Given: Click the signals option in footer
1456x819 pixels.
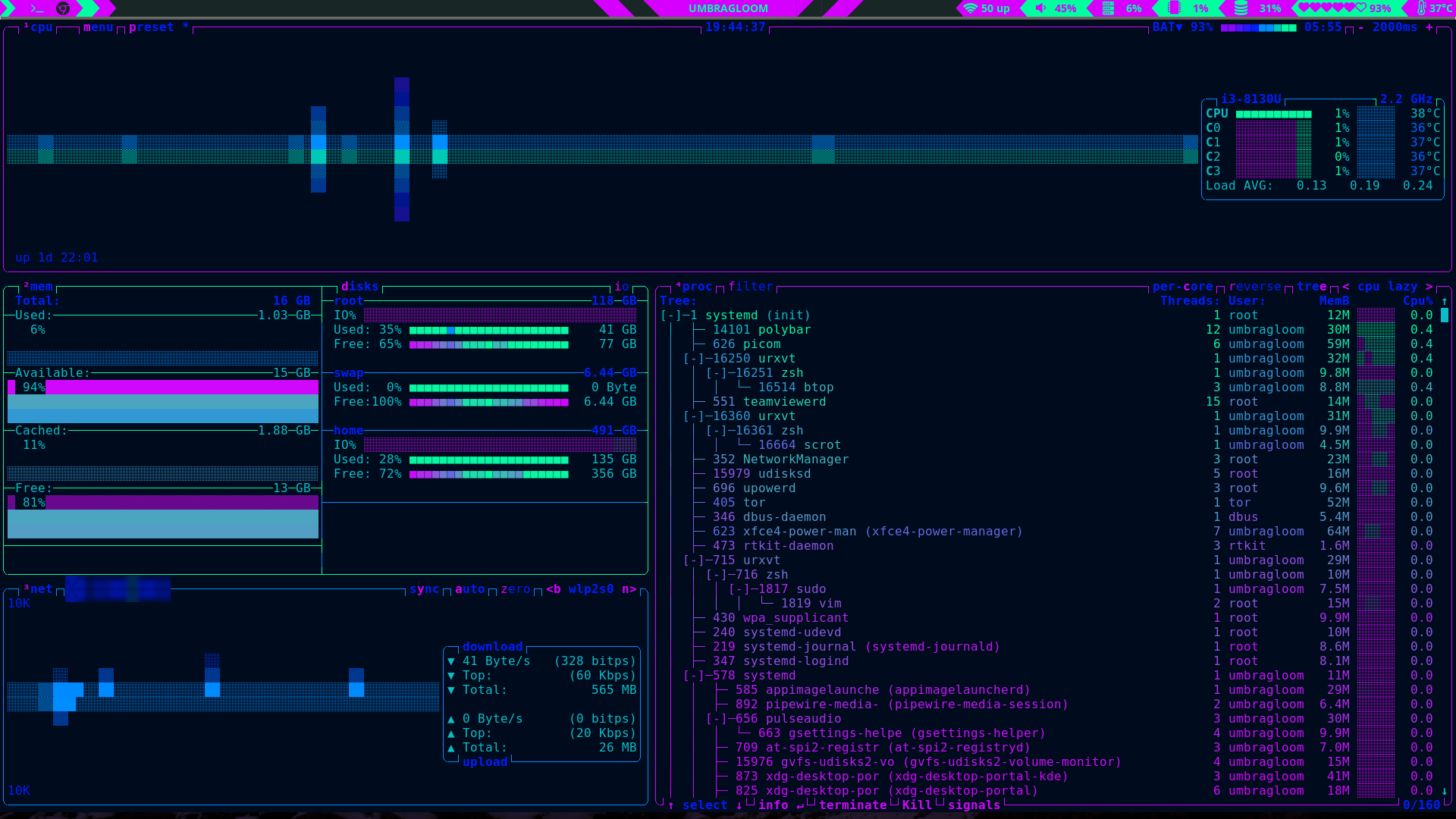Looking at the screenshot, I should coord(974,805).
